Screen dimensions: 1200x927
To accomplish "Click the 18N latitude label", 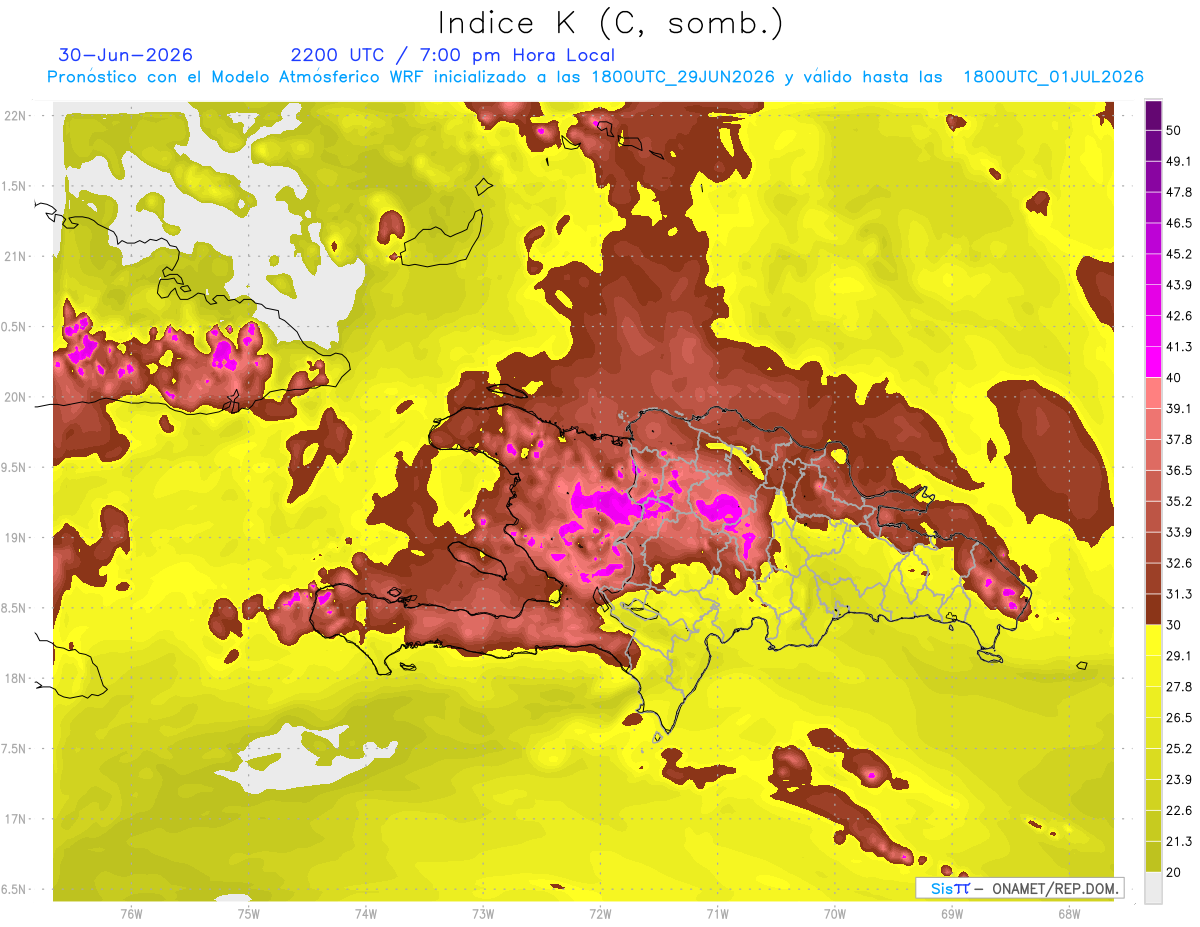I will (x=17, y=679).
